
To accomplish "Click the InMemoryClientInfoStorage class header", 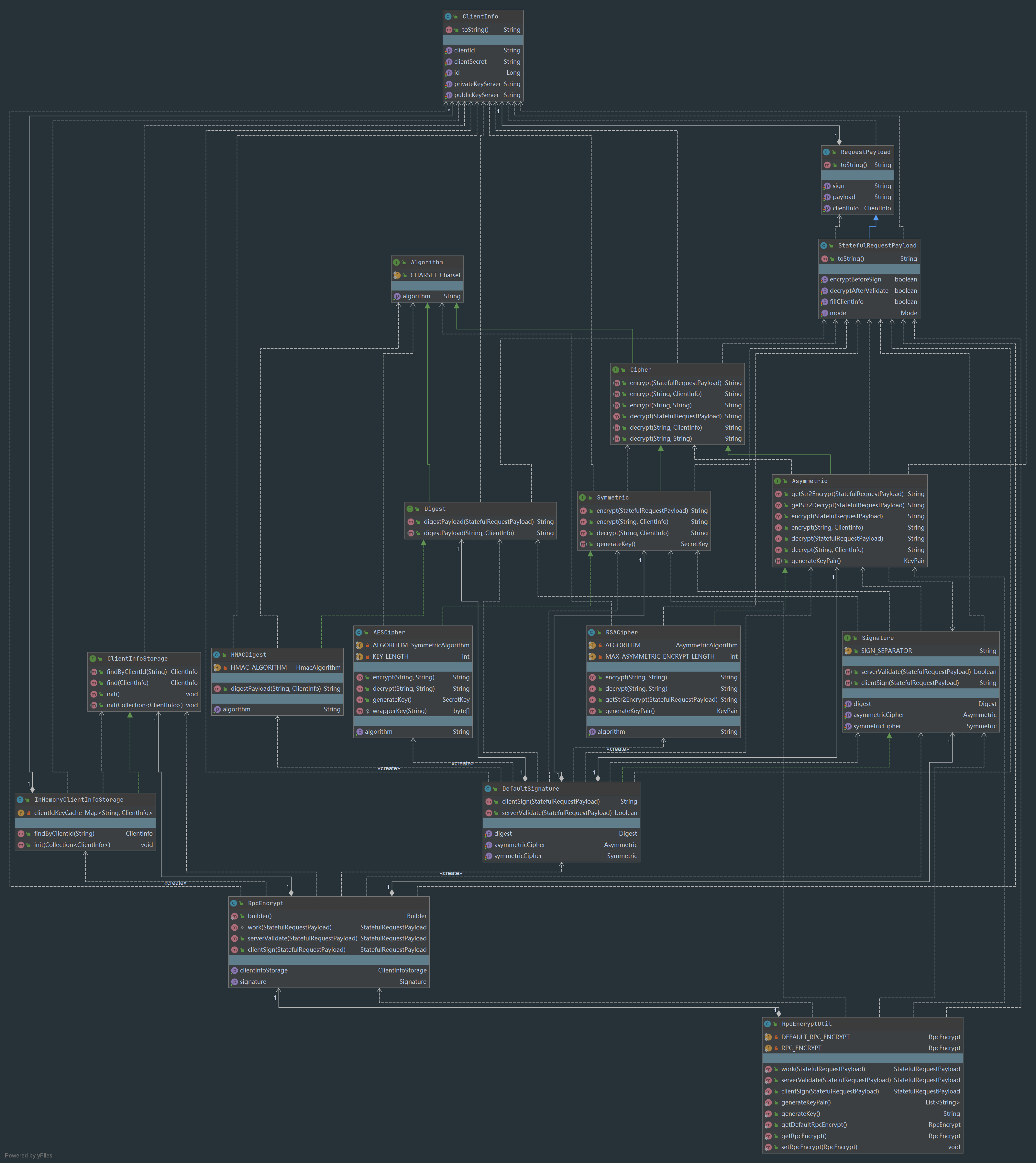I will point(79,800).
